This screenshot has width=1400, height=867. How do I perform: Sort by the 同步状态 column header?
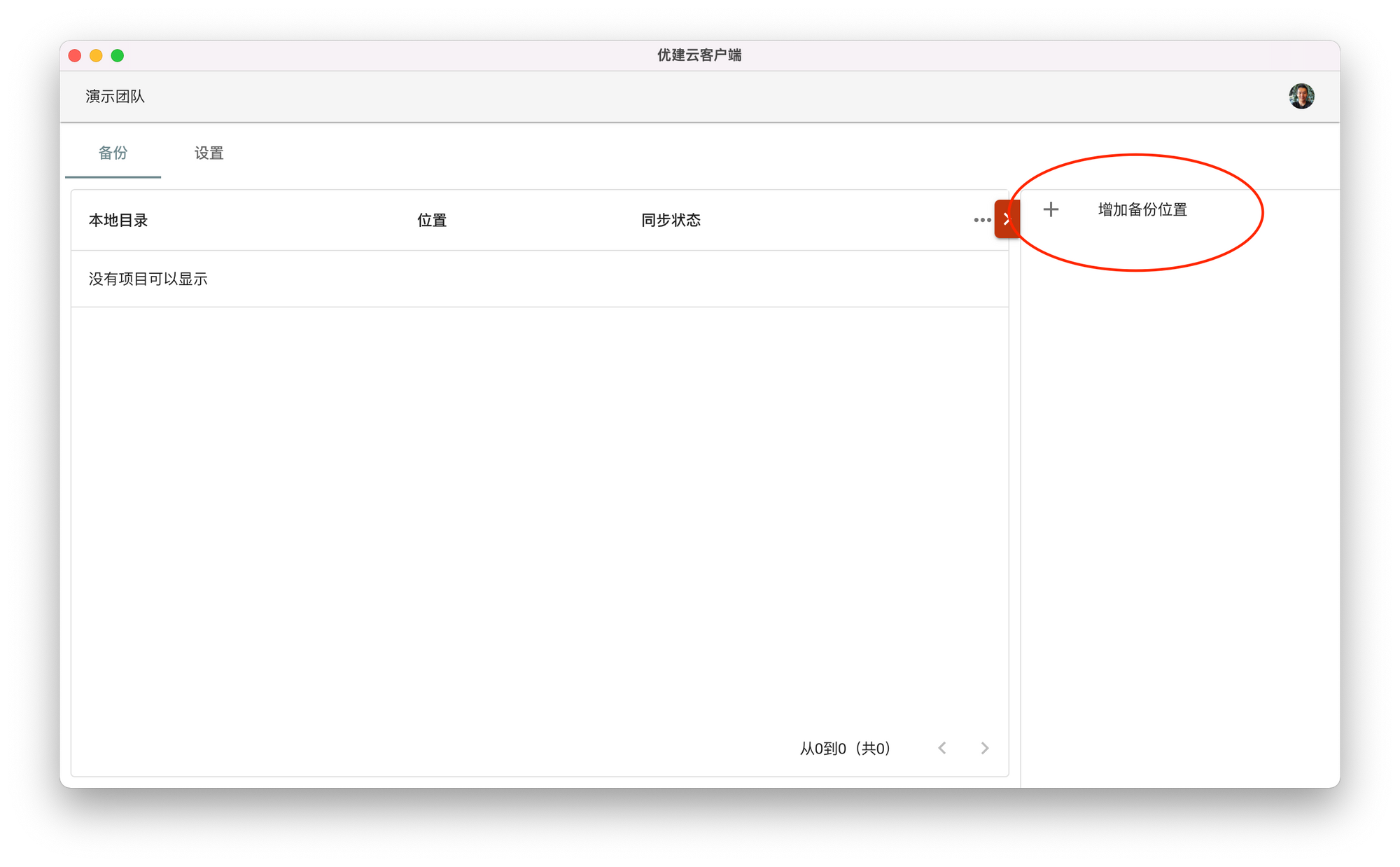point(671,220)
